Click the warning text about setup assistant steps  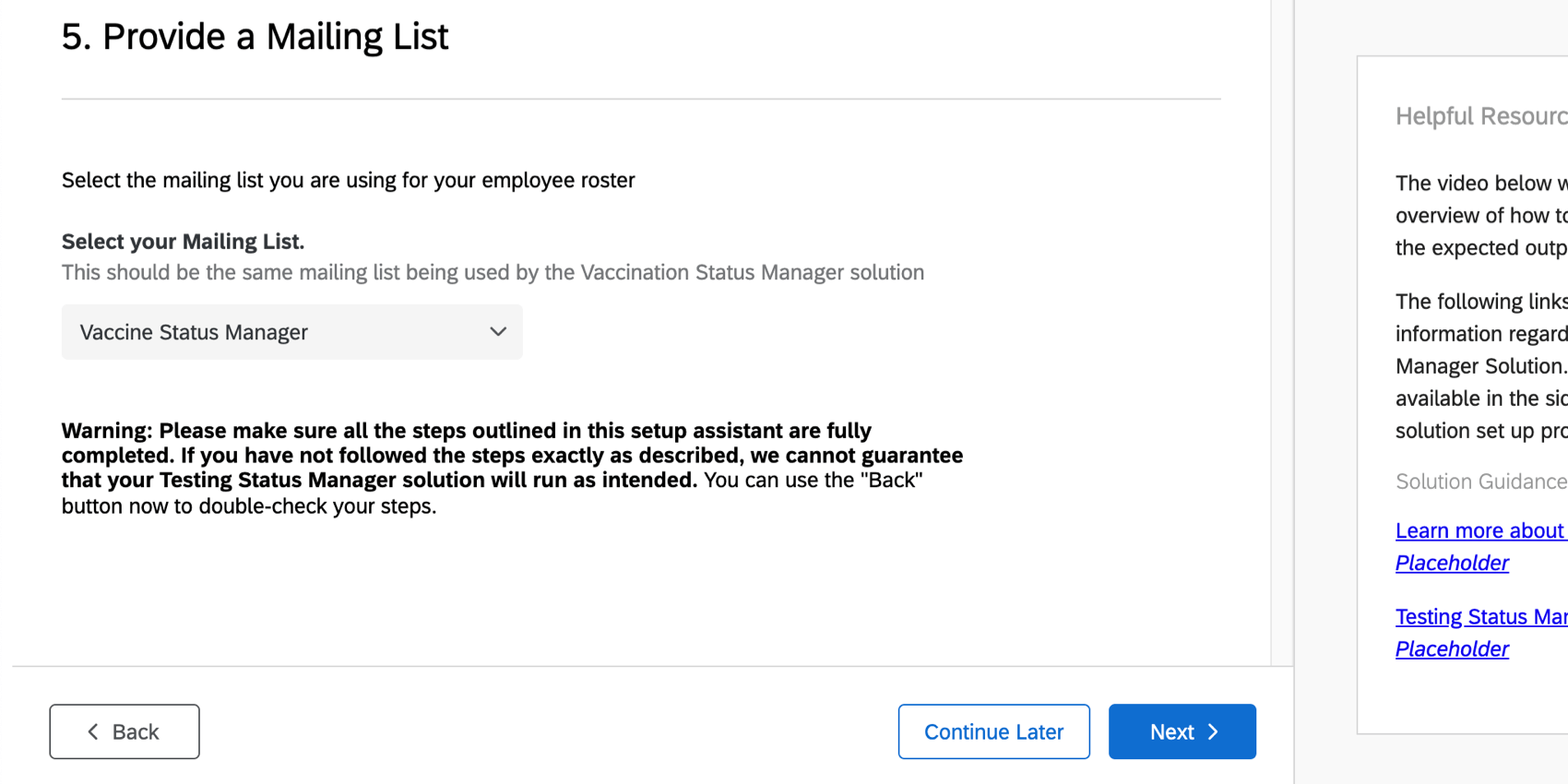pos(512,468)
